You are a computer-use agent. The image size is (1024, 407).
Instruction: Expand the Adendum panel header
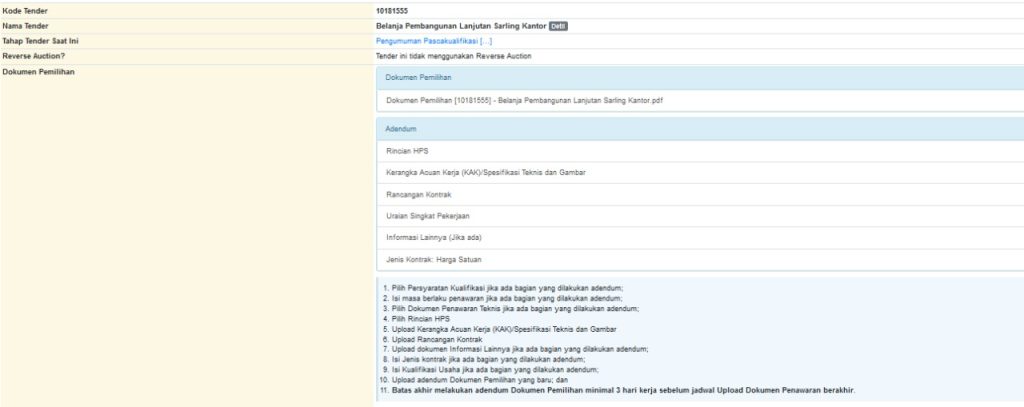tap(401, 129)
